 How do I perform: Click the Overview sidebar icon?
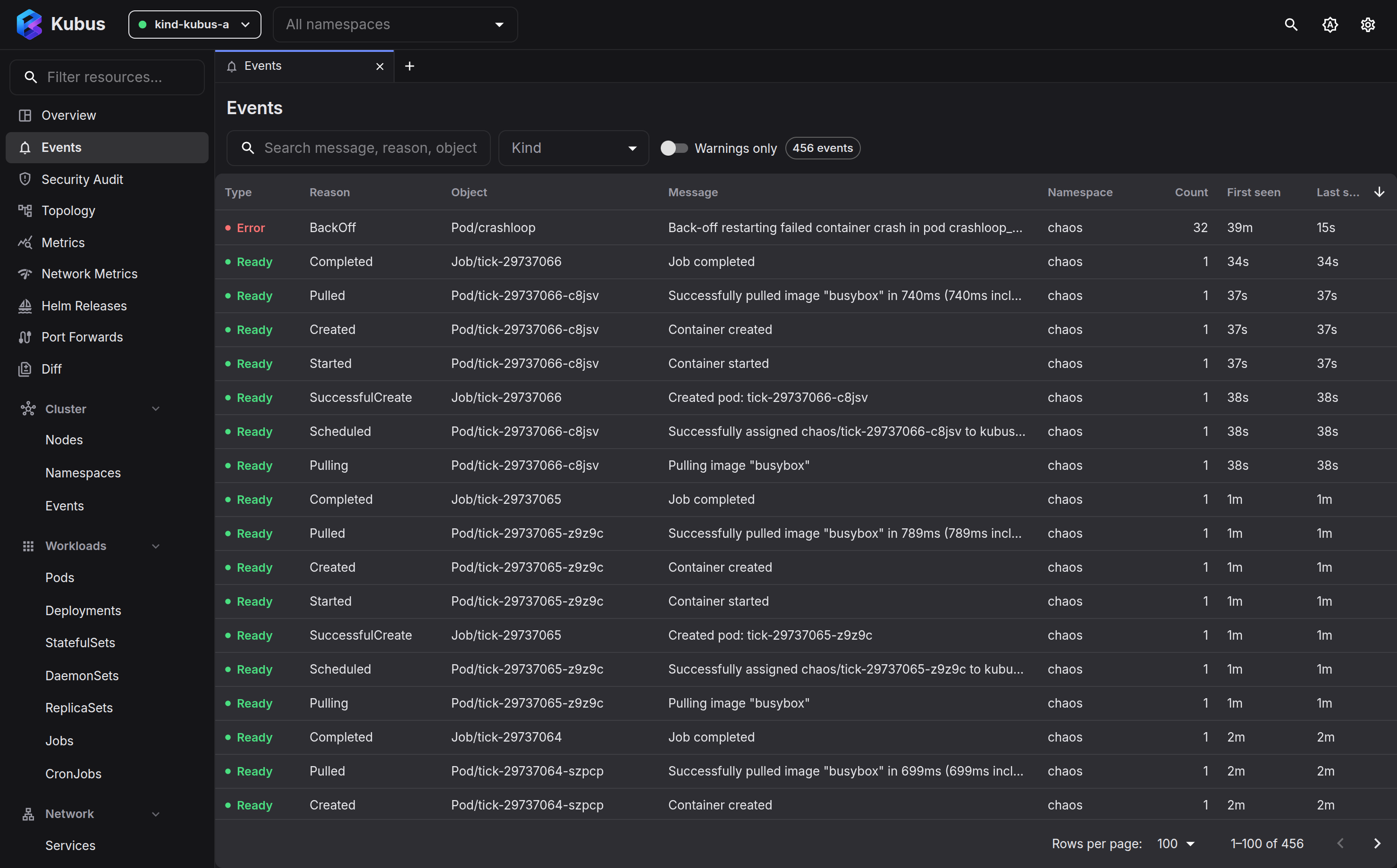25,116
